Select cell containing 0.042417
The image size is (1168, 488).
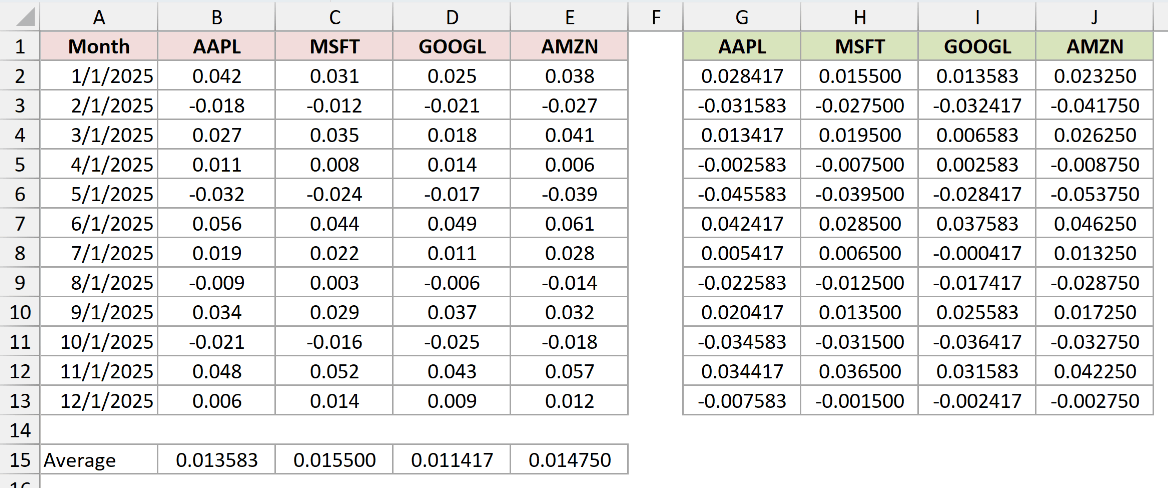point(742,224)
